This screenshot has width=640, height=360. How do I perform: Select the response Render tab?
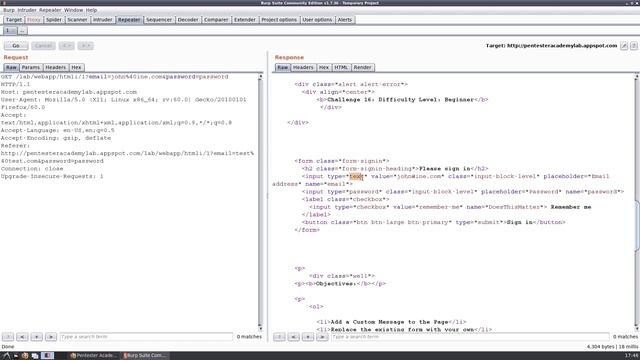(362, 67)
